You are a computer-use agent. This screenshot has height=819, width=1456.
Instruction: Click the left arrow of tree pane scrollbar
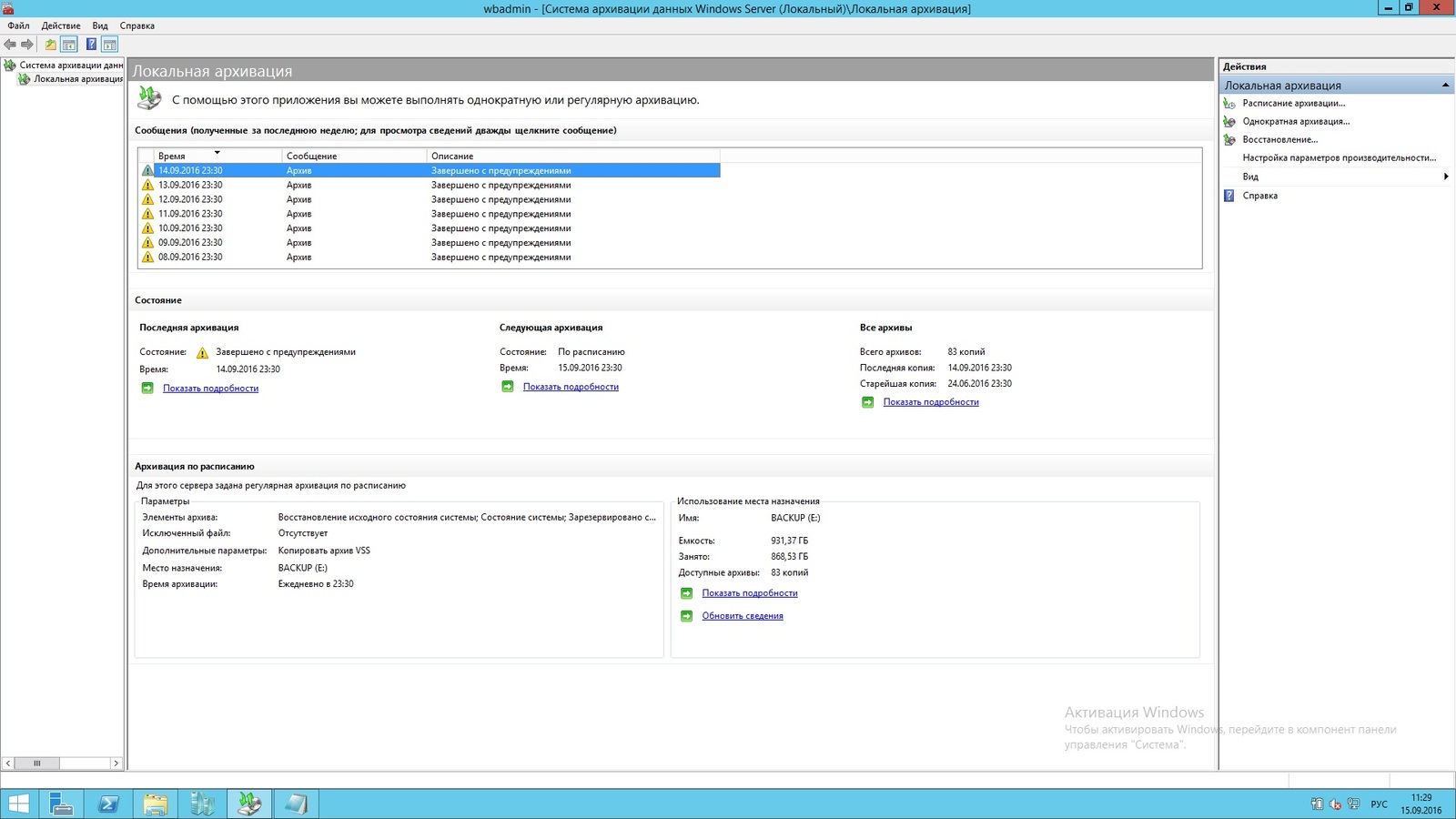(x=8, y=763)
